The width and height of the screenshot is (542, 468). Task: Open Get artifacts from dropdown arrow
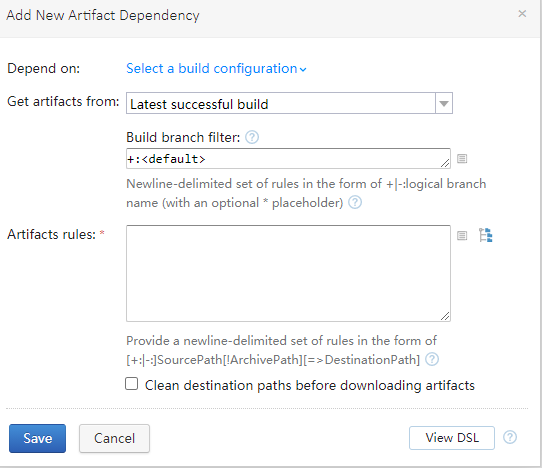[x=444, y=103]
